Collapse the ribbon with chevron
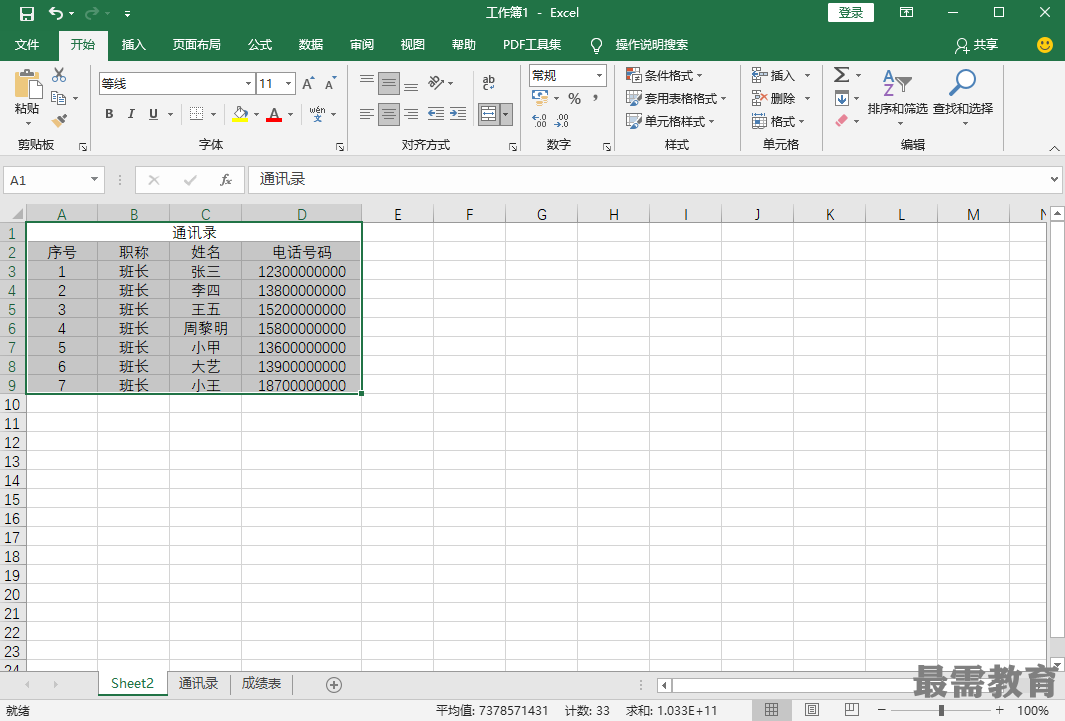 [x=1054, y=148]
